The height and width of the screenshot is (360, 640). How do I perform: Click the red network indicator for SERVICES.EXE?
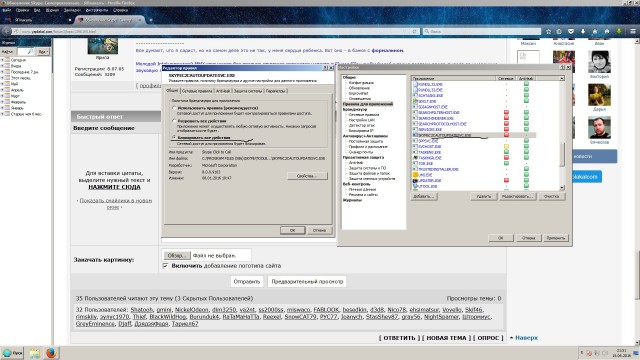coord(506,129)
